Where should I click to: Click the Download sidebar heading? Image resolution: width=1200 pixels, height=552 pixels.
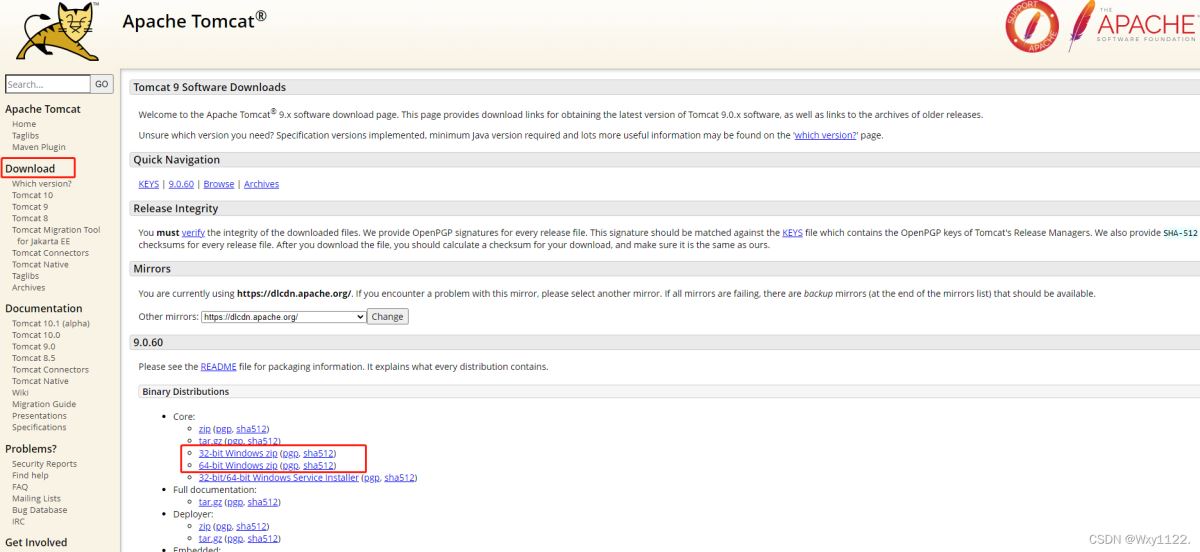click(x=30, y=168)
